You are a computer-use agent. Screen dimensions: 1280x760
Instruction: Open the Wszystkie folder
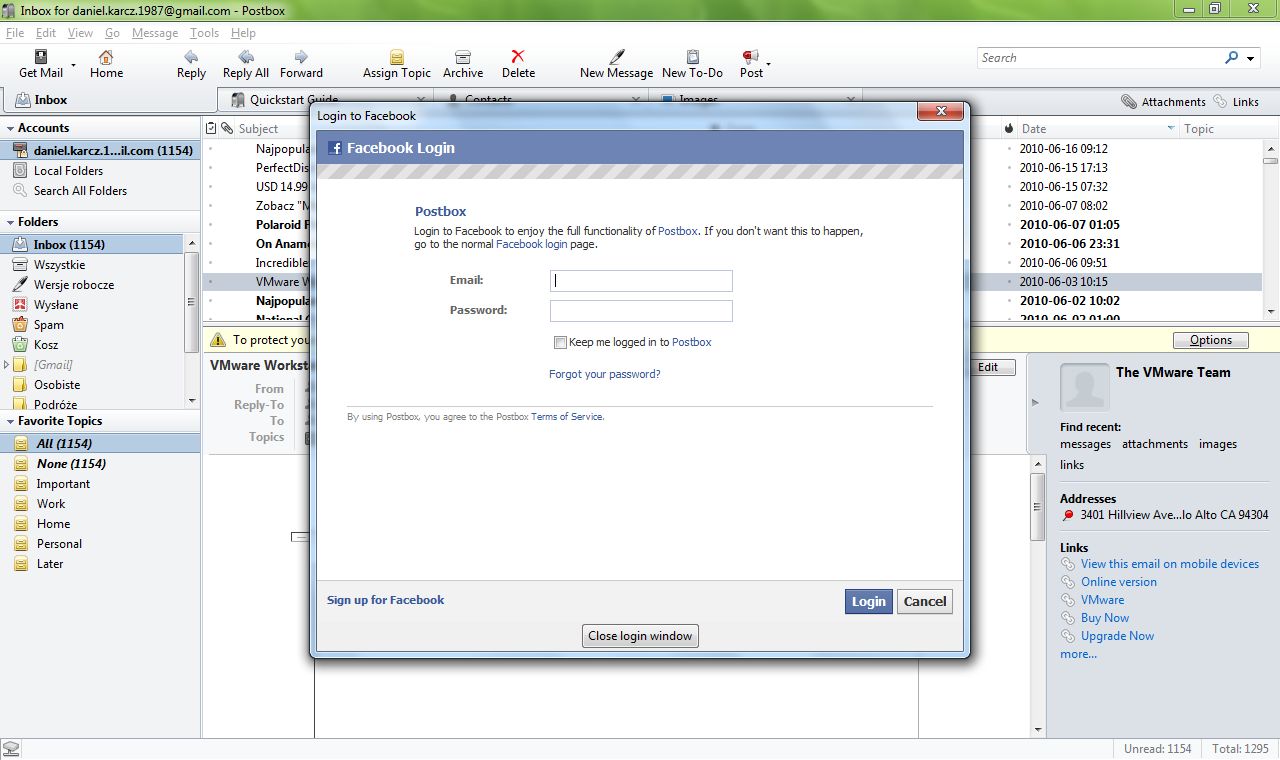[59, 265]
